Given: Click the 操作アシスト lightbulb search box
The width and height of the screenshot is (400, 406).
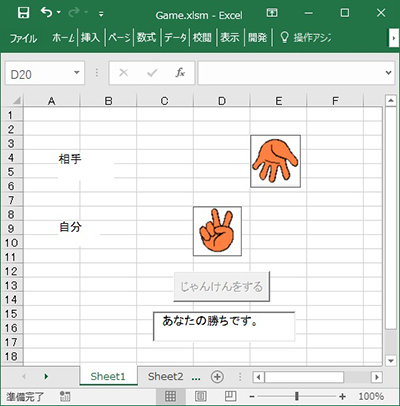Looking at the screenshot, I should click(305, 37).
